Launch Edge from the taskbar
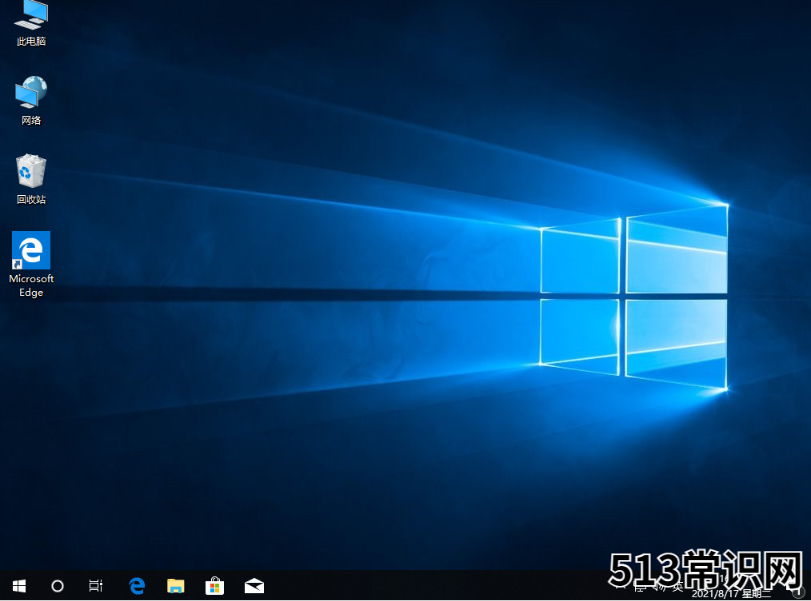Image resolution: width=811 pixels, height=601 pixels. coord(137,586)
